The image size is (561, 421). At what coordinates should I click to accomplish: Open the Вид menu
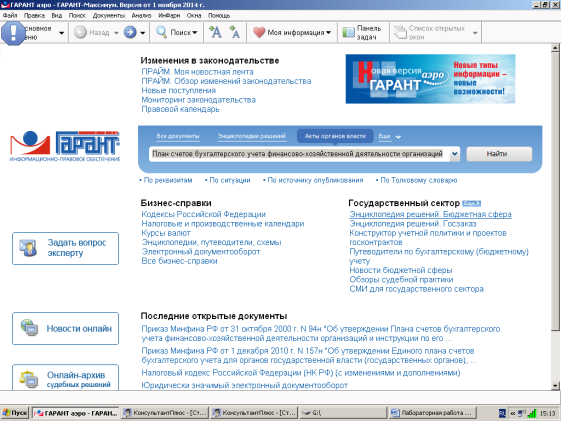click(57, 15)
